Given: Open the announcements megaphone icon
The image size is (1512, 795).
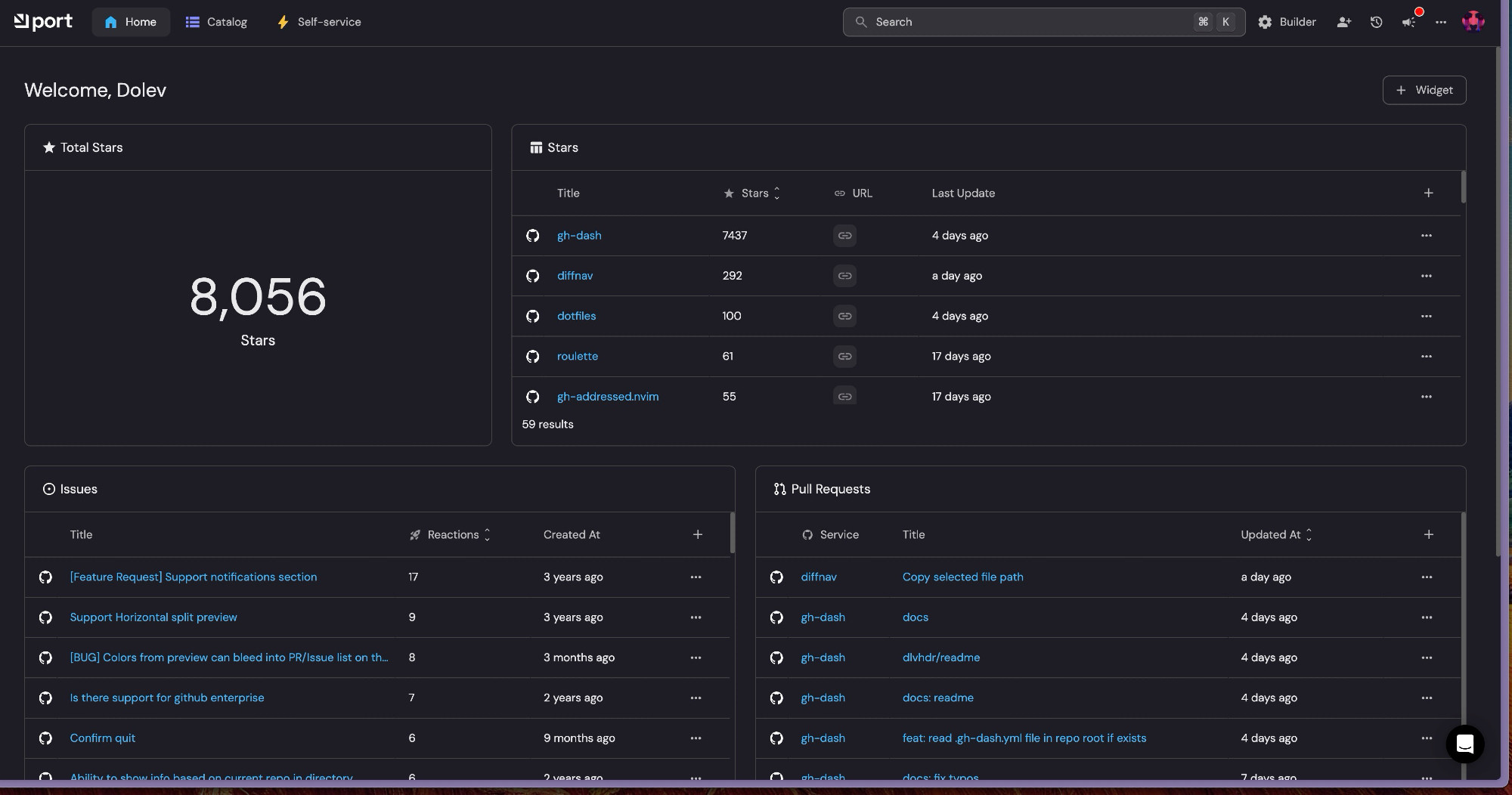Looking at the screenshot, I should 1408,22.
